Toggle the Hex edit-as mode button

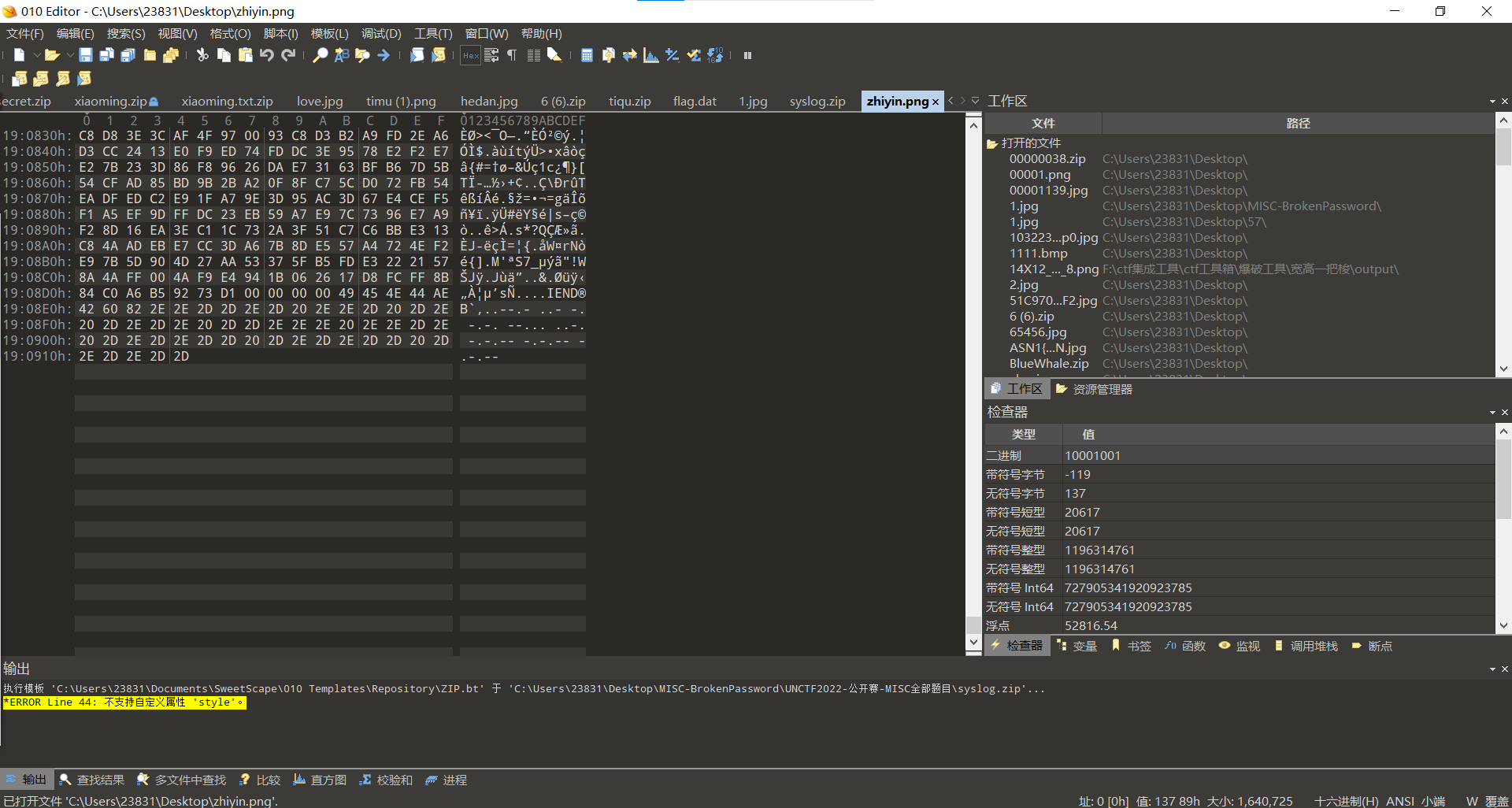470,55
